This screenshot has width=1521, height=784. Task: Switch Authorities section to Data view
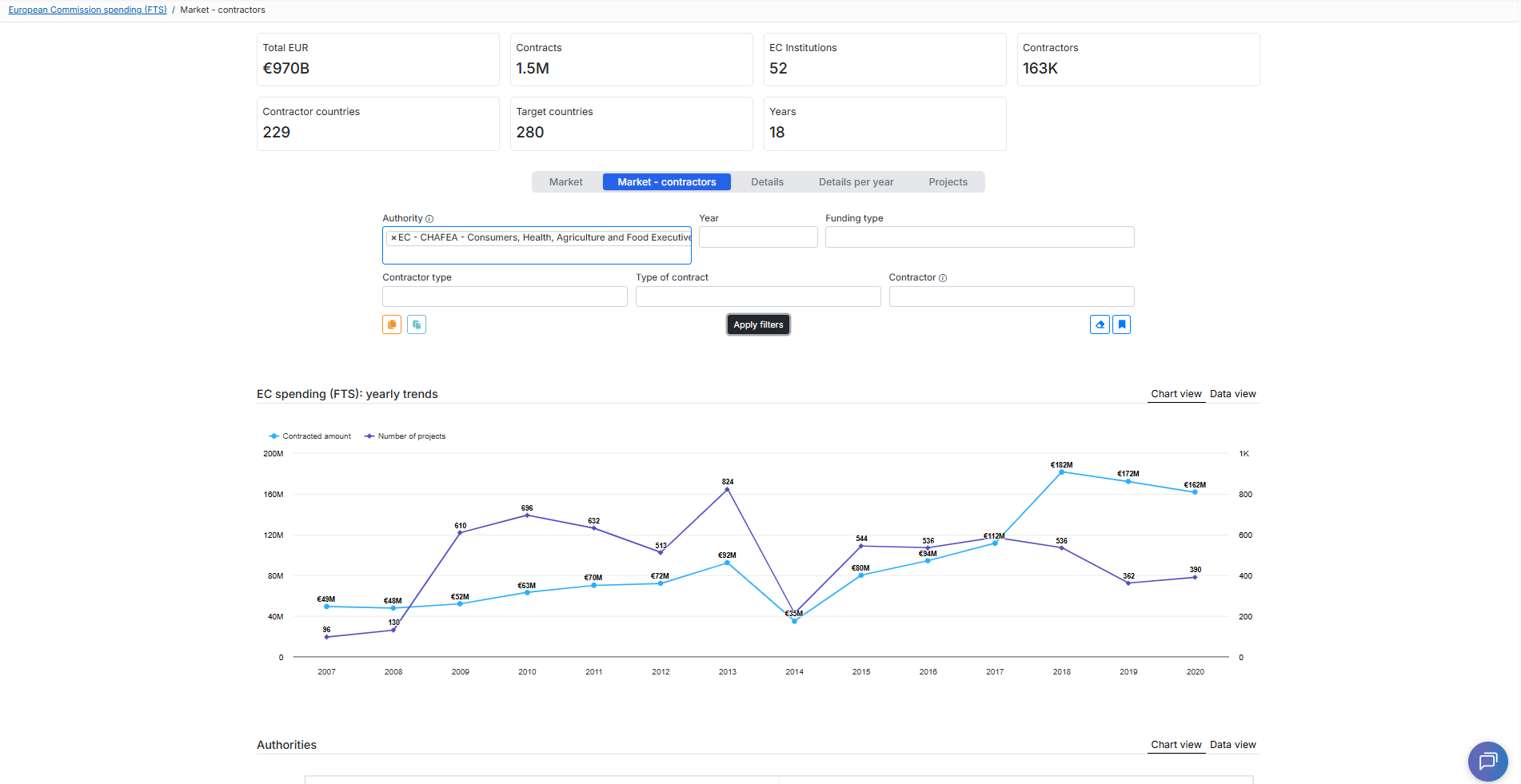[1232, 745]
